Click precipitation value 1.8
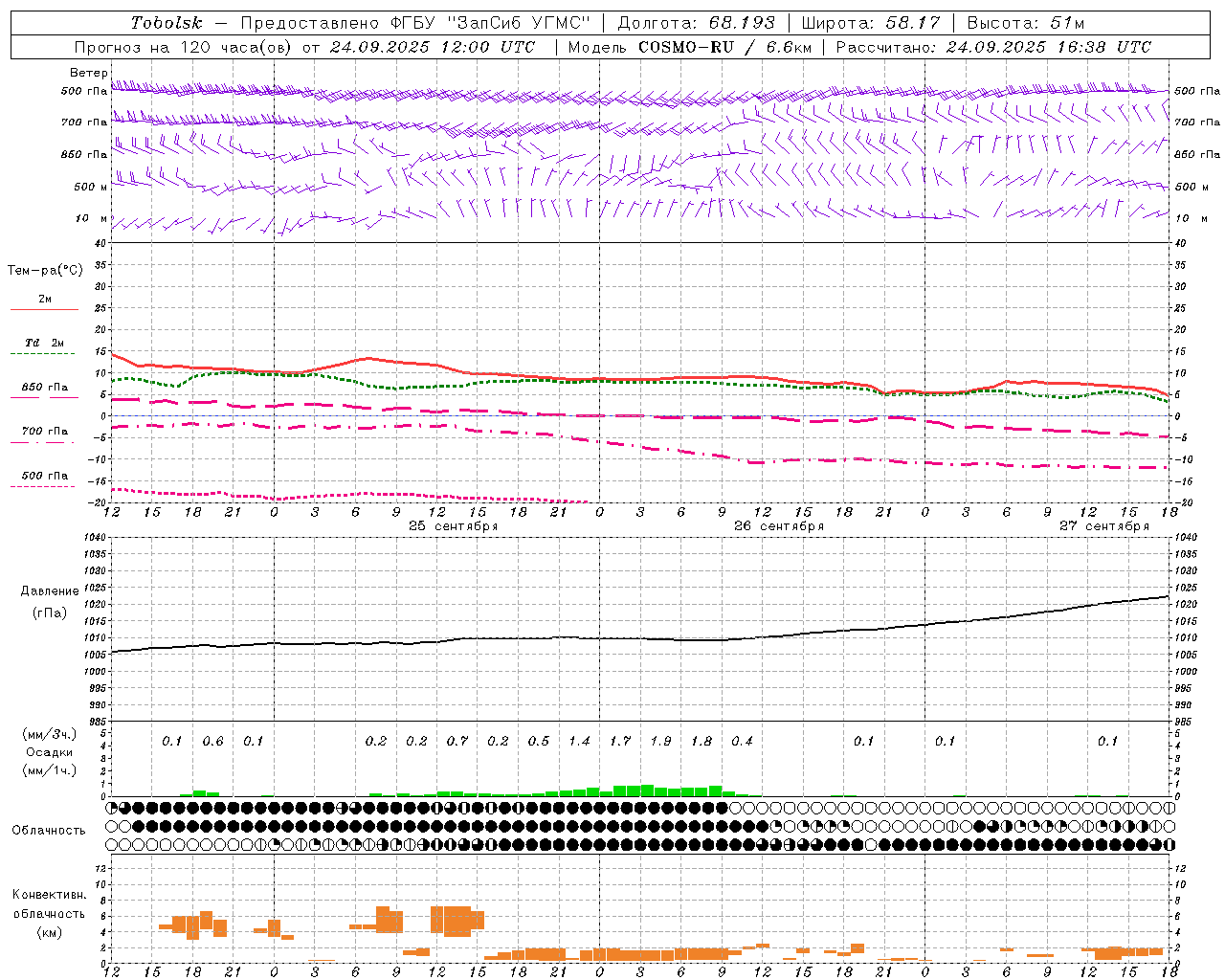 pyautogui.click(x=701, y=742)
